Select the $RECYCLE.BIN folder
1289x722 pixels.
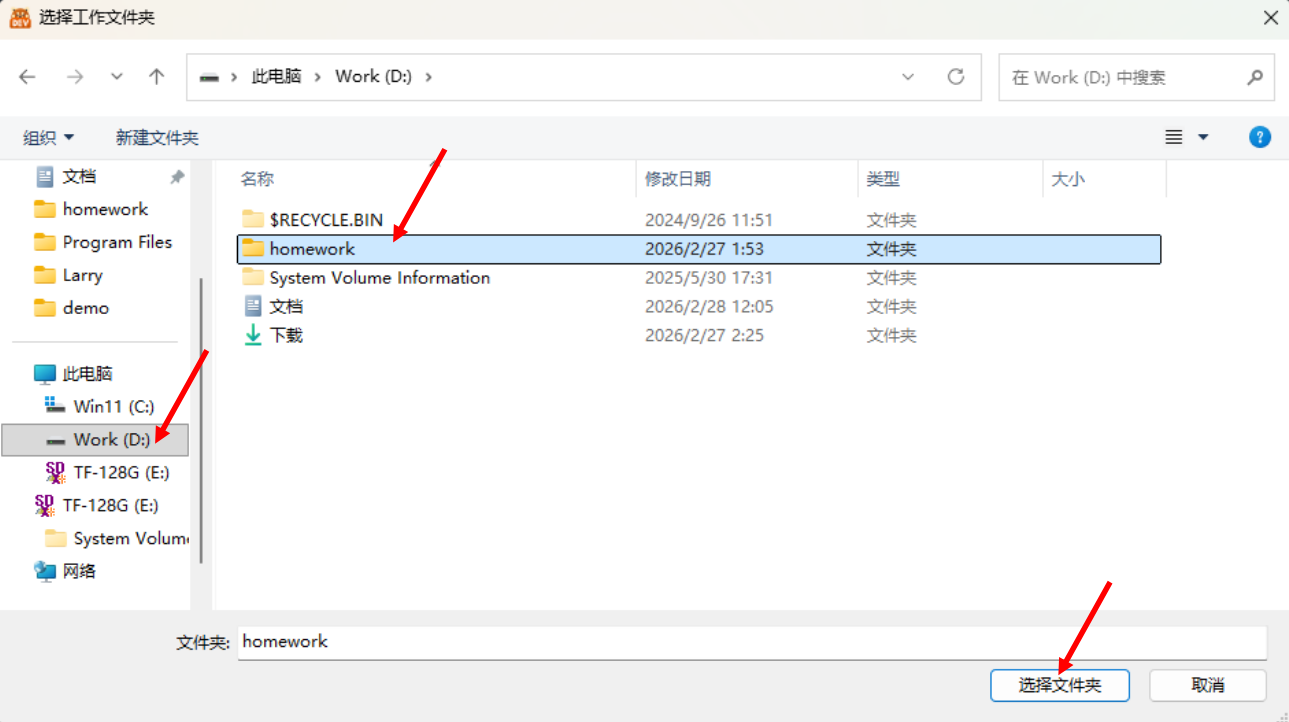(325, 220)
